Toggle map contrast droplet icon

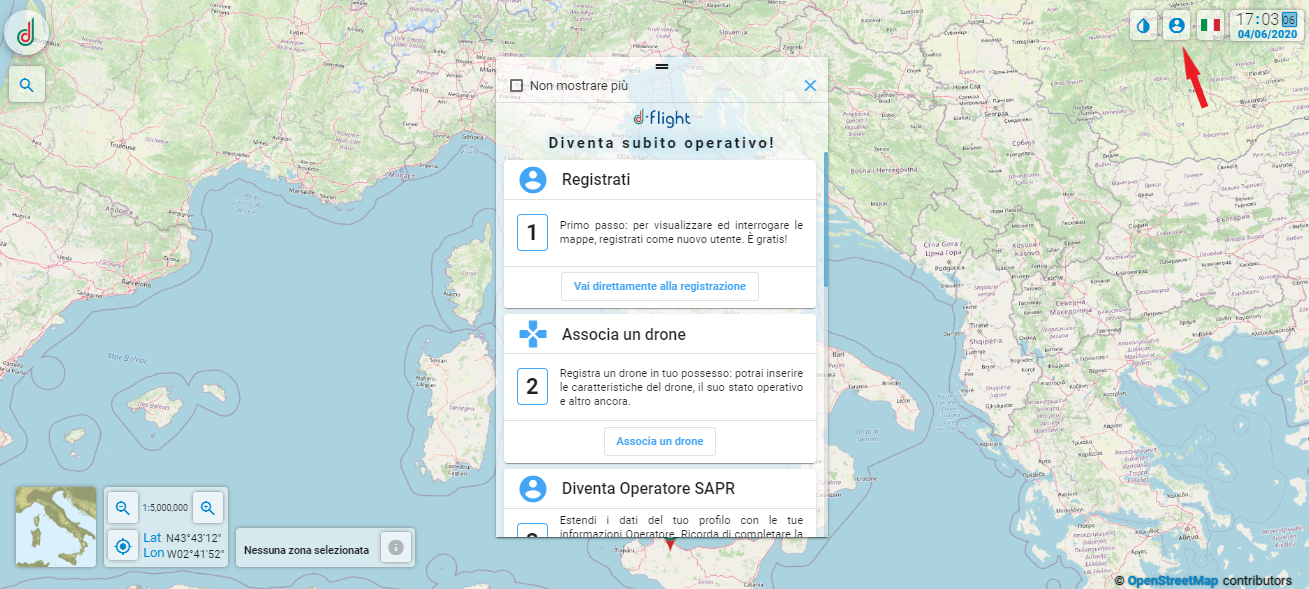pos(1143,25)
